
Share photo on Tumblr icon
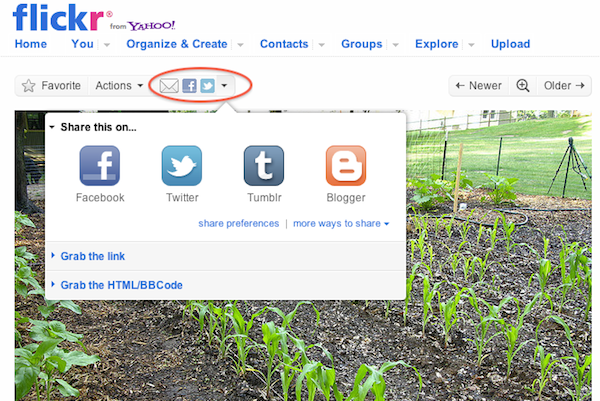pyautogui.click(x=264, y=165)
